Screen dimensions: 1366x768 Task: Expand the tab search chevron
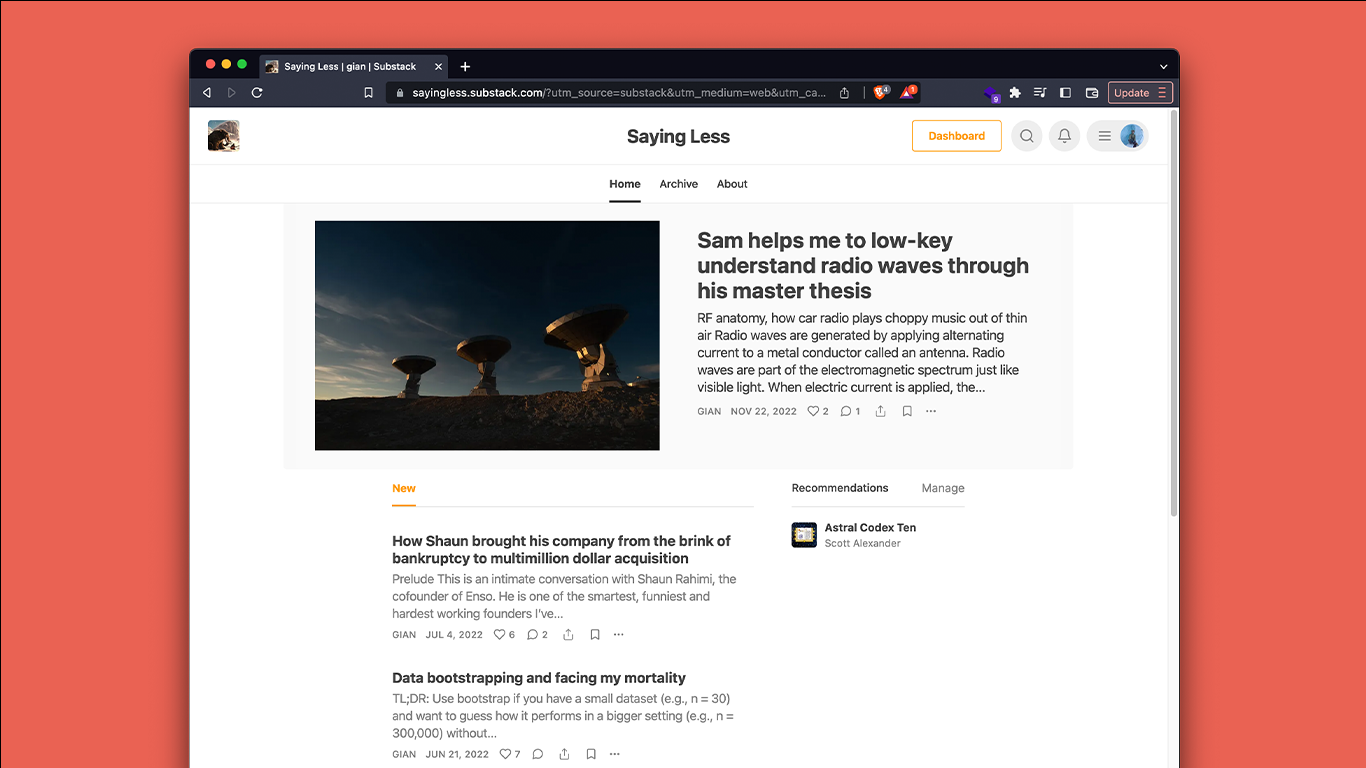(x=1163, y=67)
